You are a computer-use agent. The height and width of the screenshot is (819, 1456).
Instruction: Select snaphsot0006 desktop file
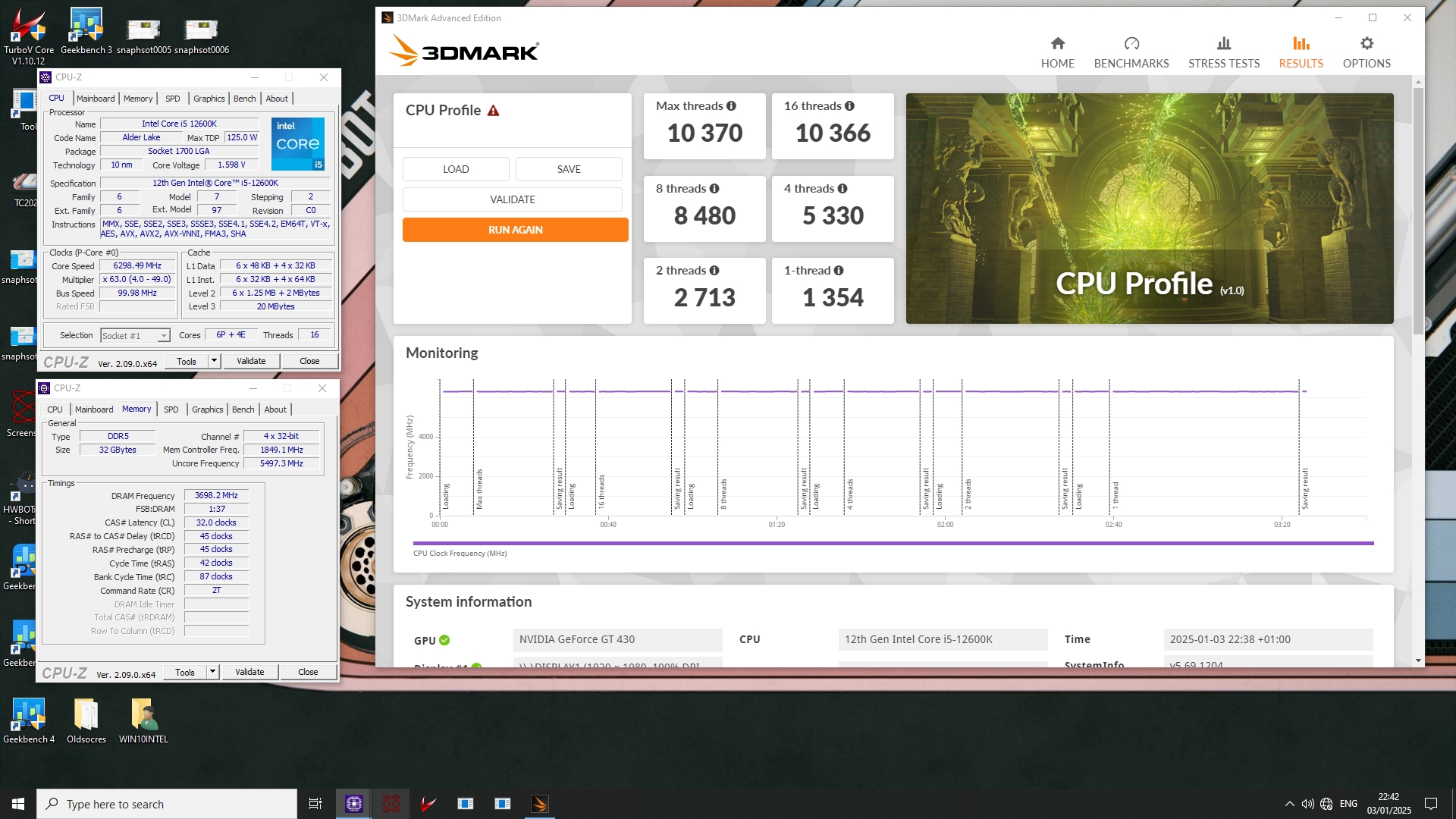click(202, 36)
